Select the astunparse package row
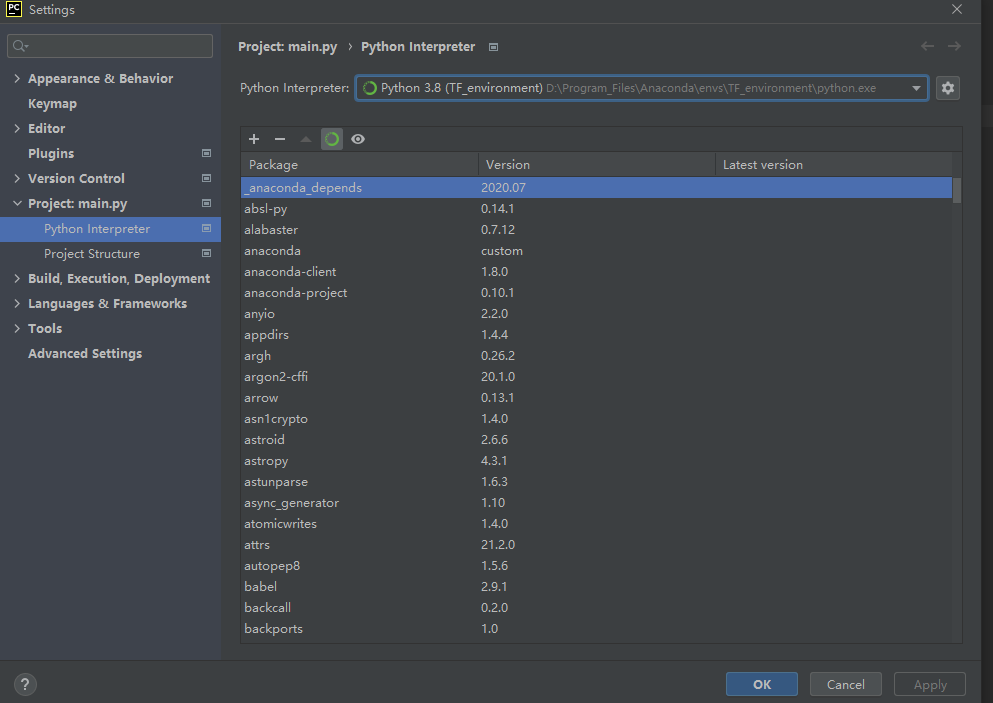The height and width of the screenshot is (703, 993). [597, 482]
